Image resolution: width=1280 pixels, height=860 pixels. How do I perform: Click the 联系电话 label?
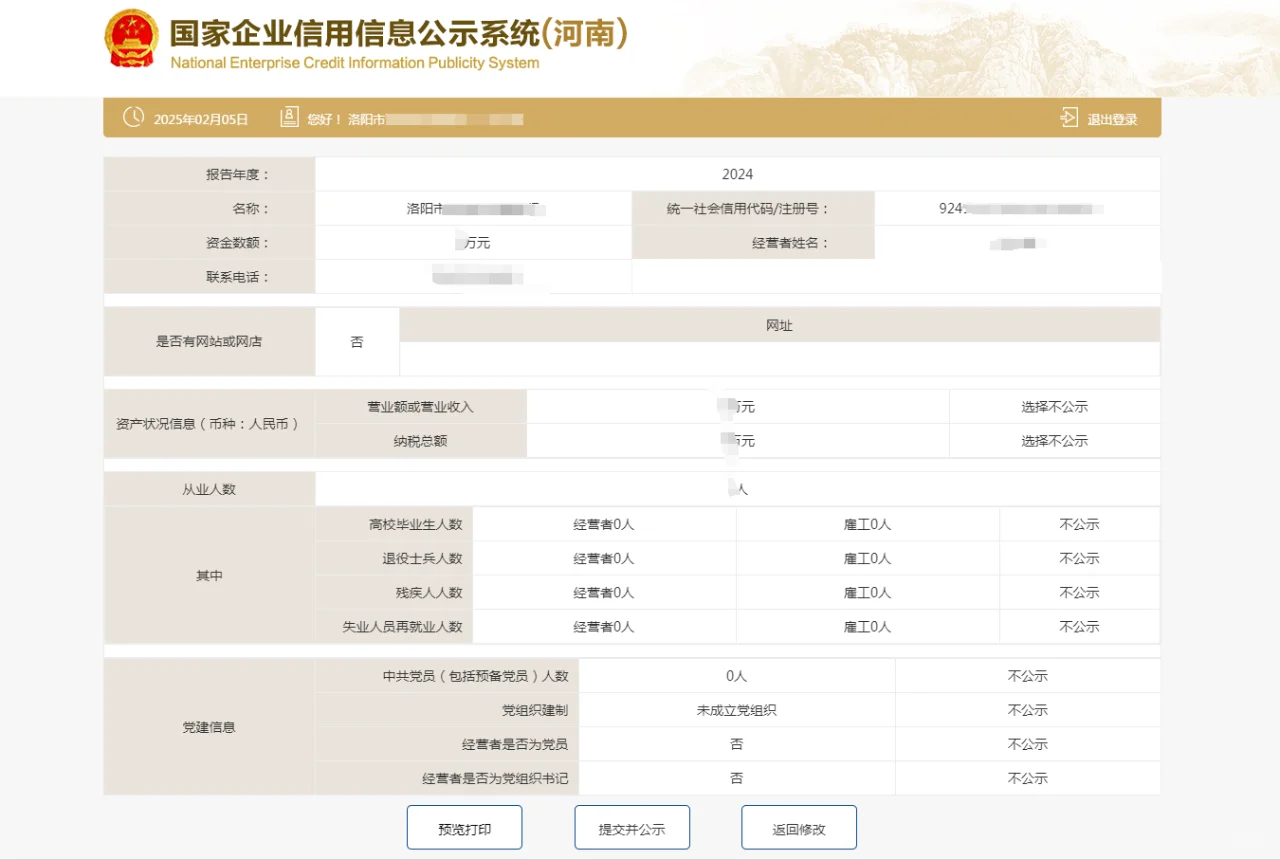pyautogui.click(x=238, y=277)
